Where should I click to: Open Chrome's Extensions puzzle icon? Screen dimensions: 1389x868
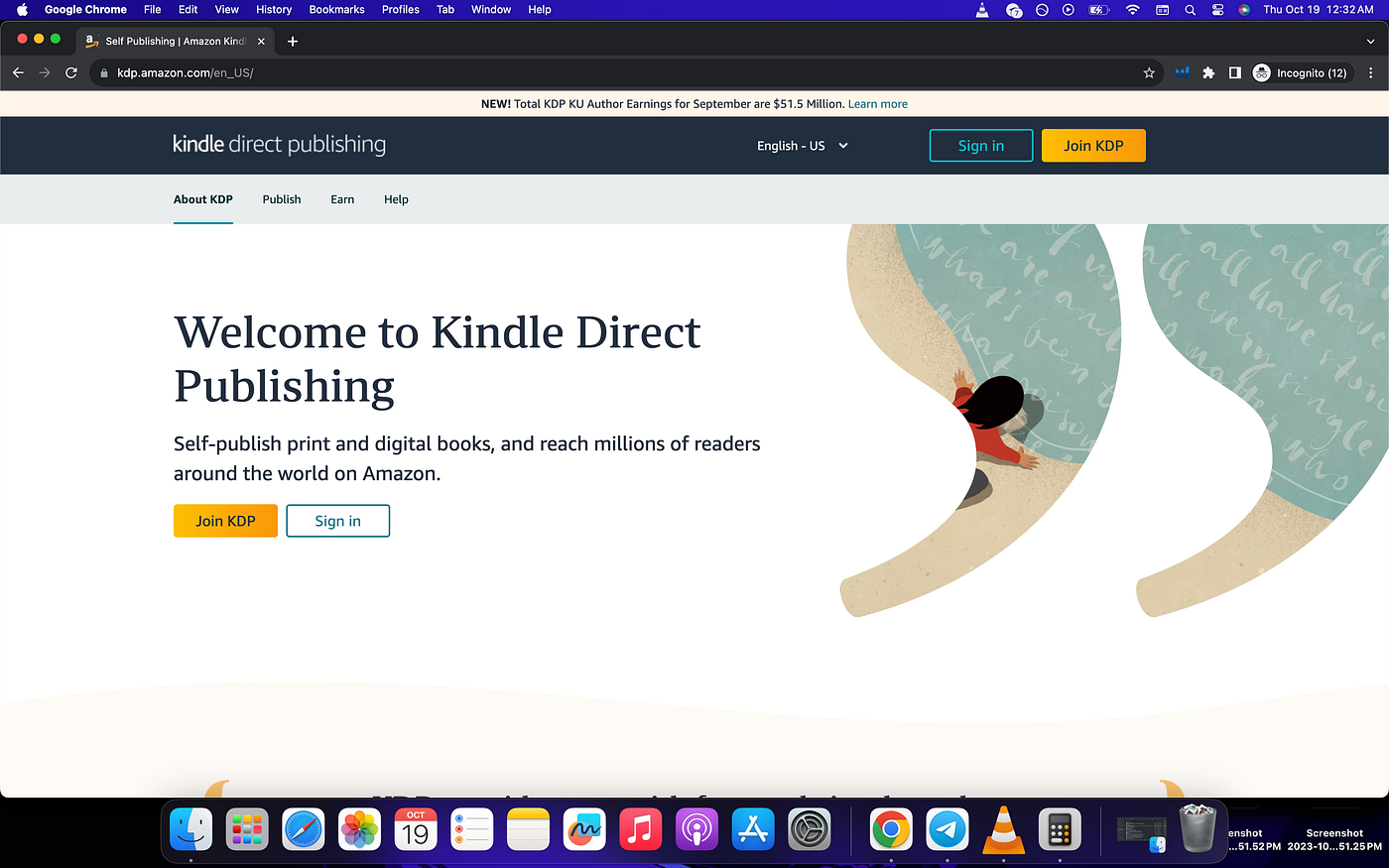pyautogui.click(x=1208, y=72)
